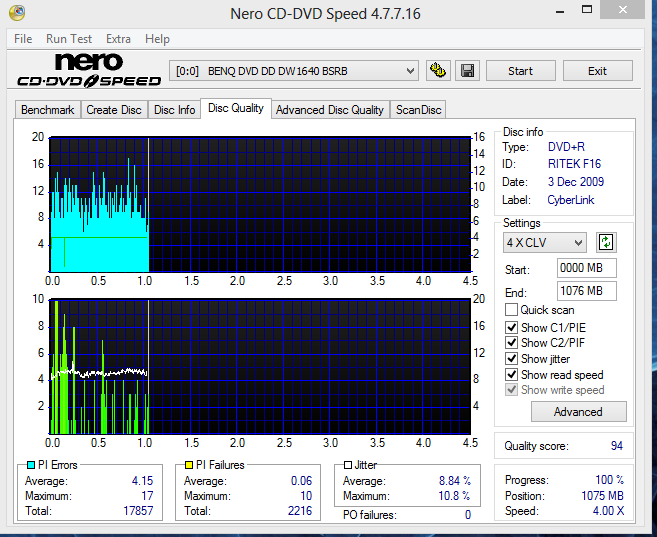Screen dimensions: 657x537
Task: Disable Show jitter checkbox
Action: click(x=511, y=359)
